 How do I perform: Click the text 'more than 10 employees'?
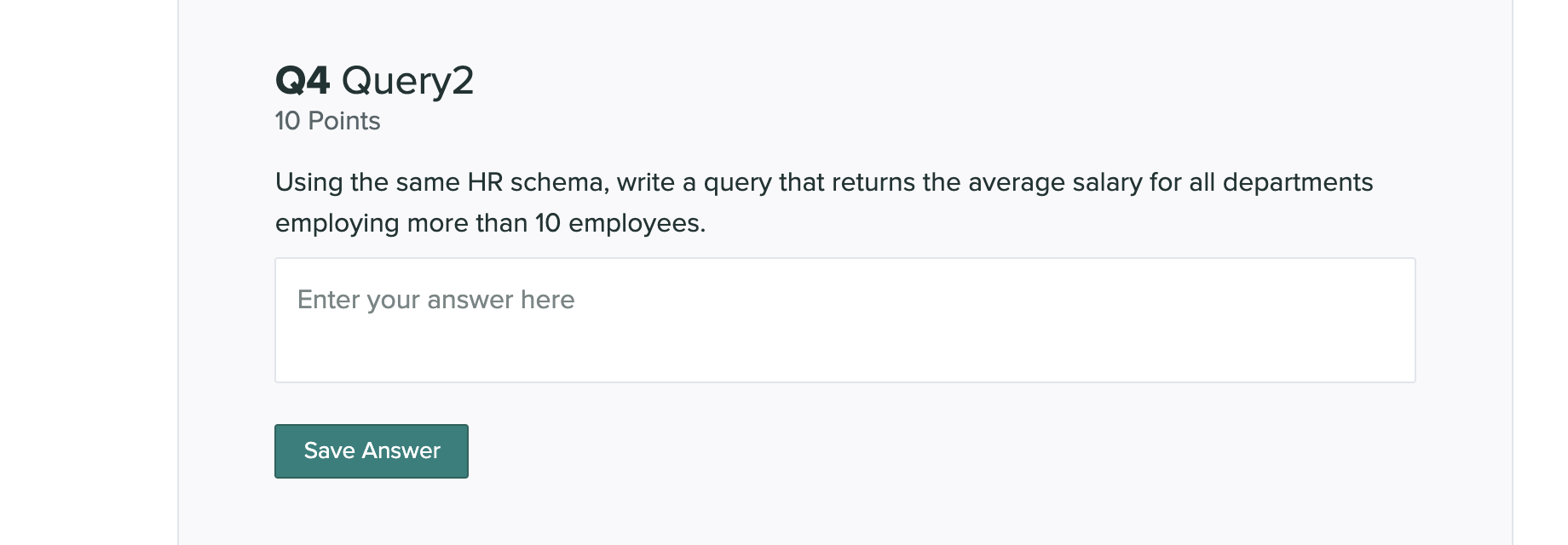pos(554,223)
